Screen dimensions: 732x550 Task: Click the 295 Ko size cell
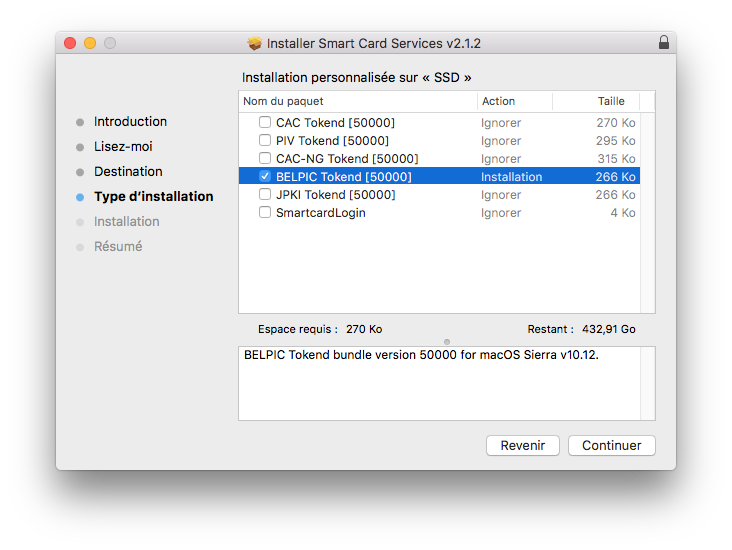pos(616,141)
